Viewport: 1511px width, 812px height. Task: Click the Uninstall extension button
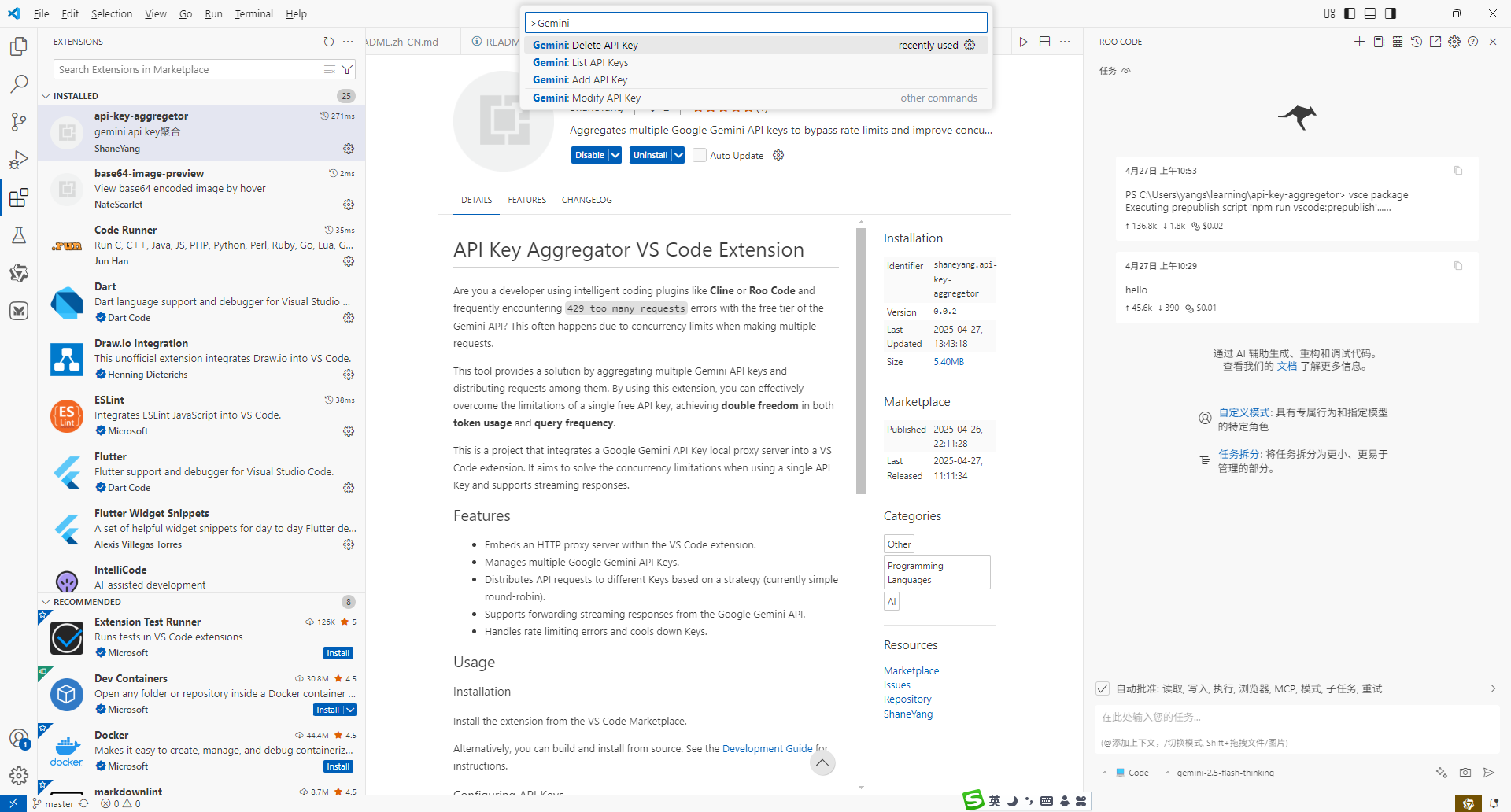point(650,155)
